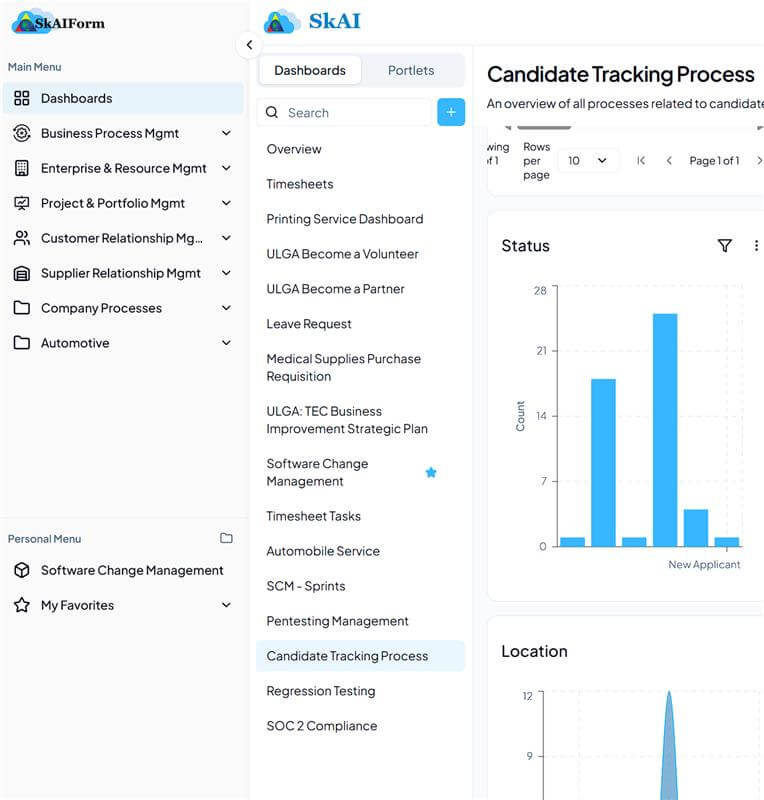
Task: Click the Customer Relationship people icon
Action: [21, 238]
